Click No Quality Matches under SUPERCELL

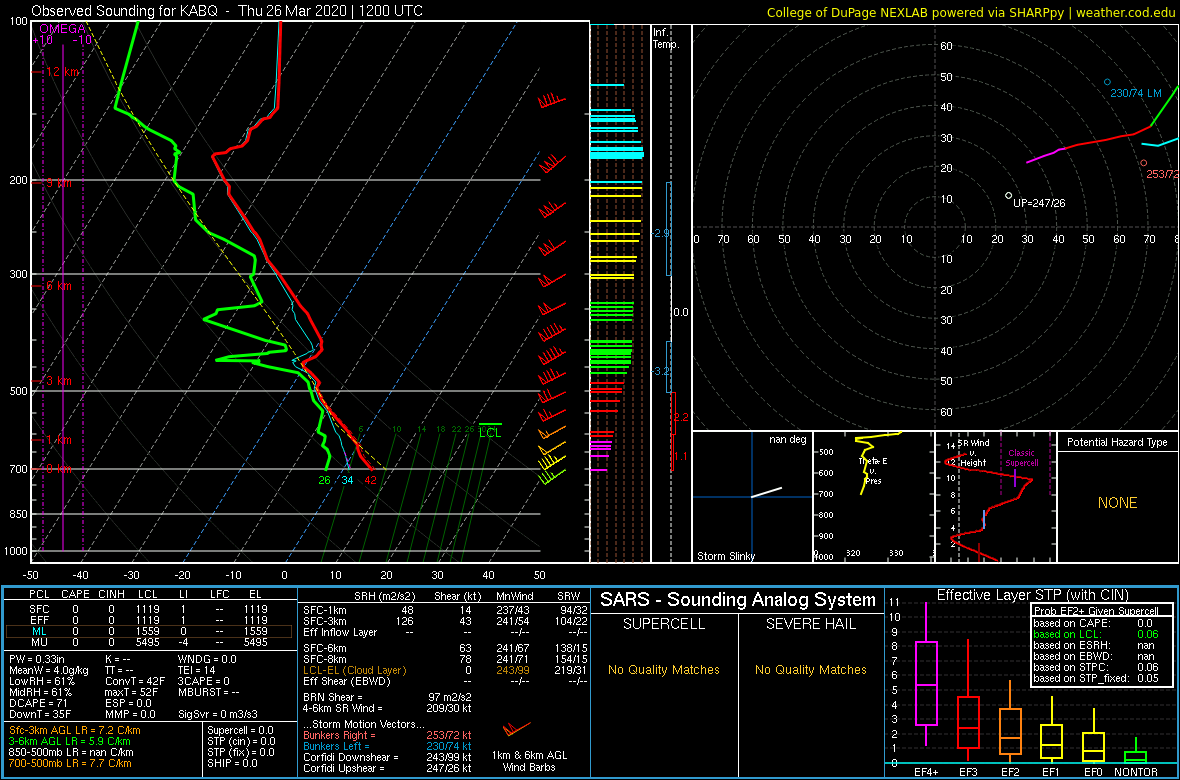point(664,670)
